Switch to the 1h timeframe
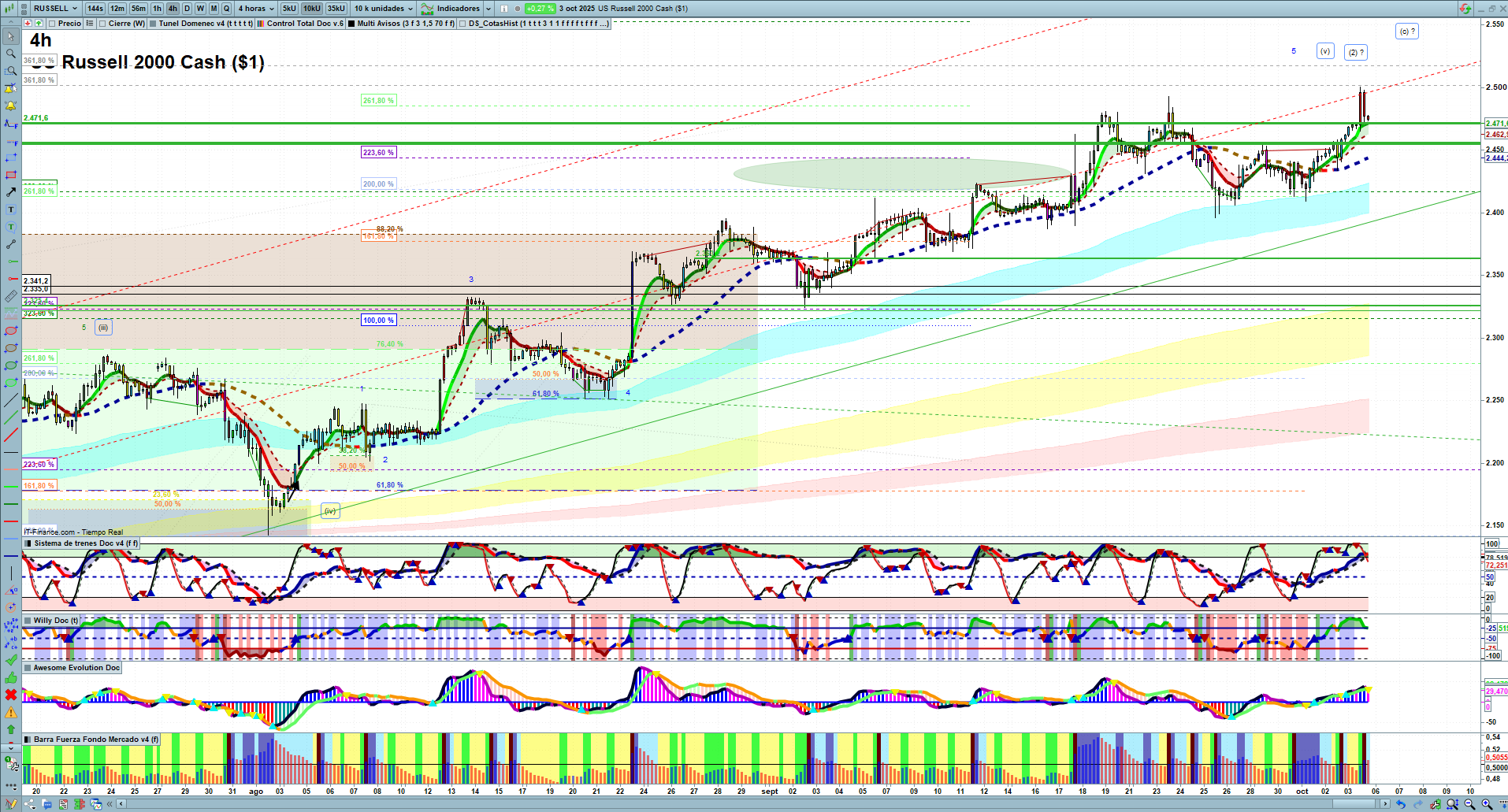 click(x=158, y=9)
